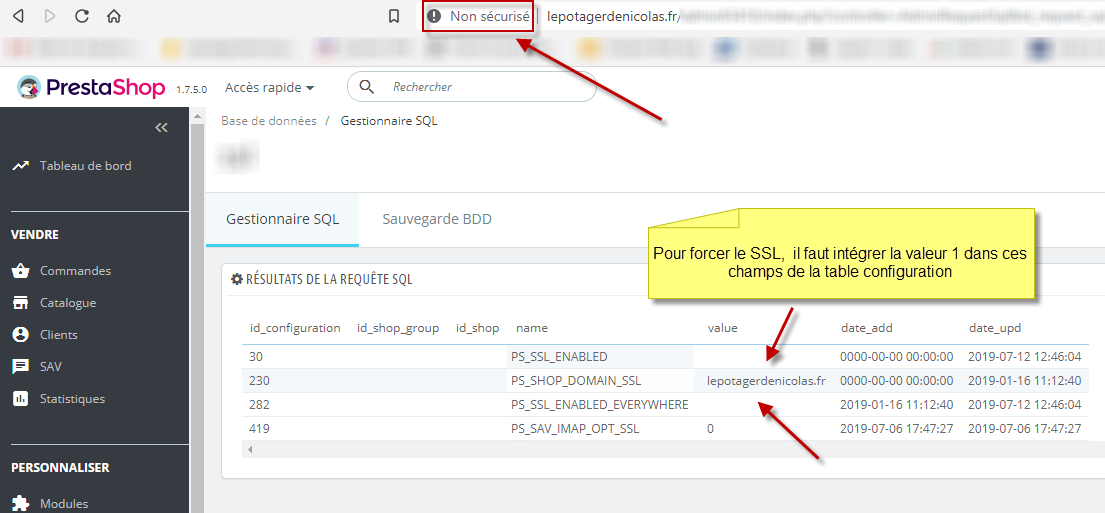Click the Tableau de bord trend icon

[20, 166]
